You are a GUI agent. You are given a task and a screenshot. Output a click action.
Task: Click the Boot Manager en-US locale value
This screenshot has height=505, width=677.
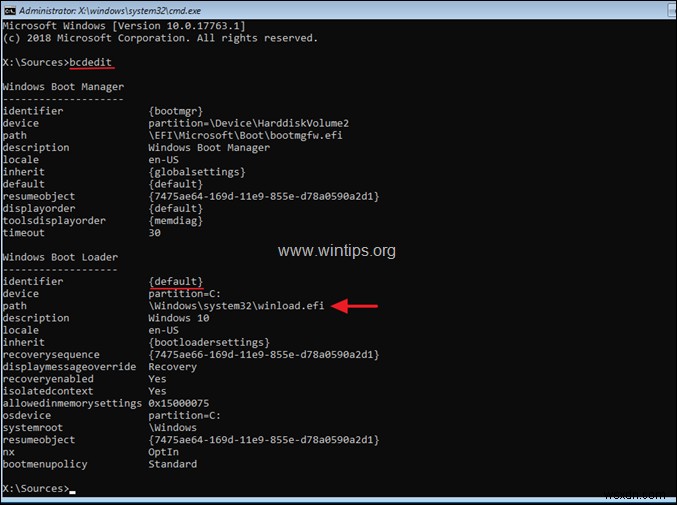point(163,160)
